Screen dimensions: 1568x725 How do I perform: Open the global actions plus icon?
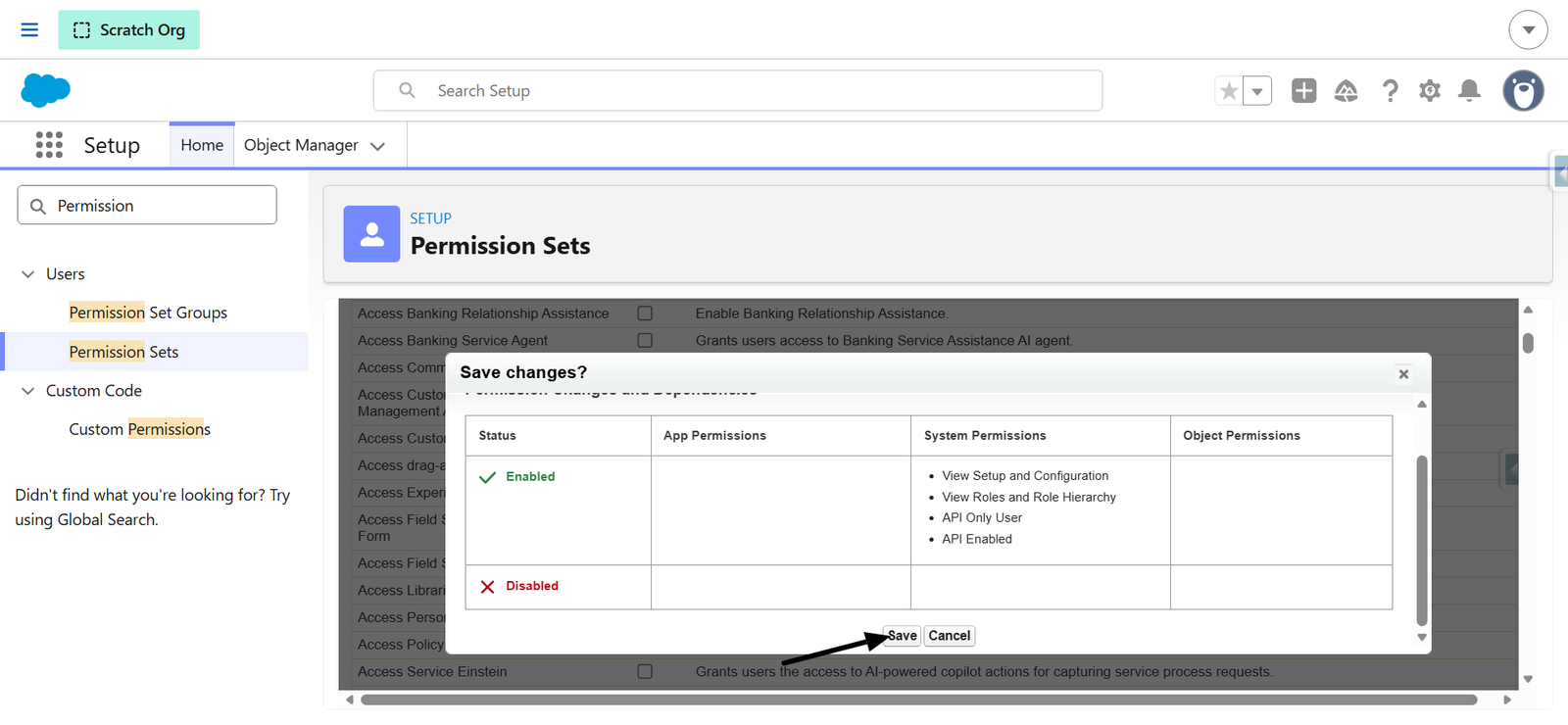tap(1303, 91)
